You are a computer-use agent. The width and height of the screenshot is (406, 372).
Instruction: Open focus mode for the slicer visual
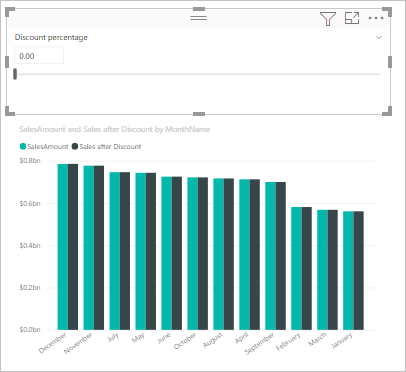coord(352,18)
